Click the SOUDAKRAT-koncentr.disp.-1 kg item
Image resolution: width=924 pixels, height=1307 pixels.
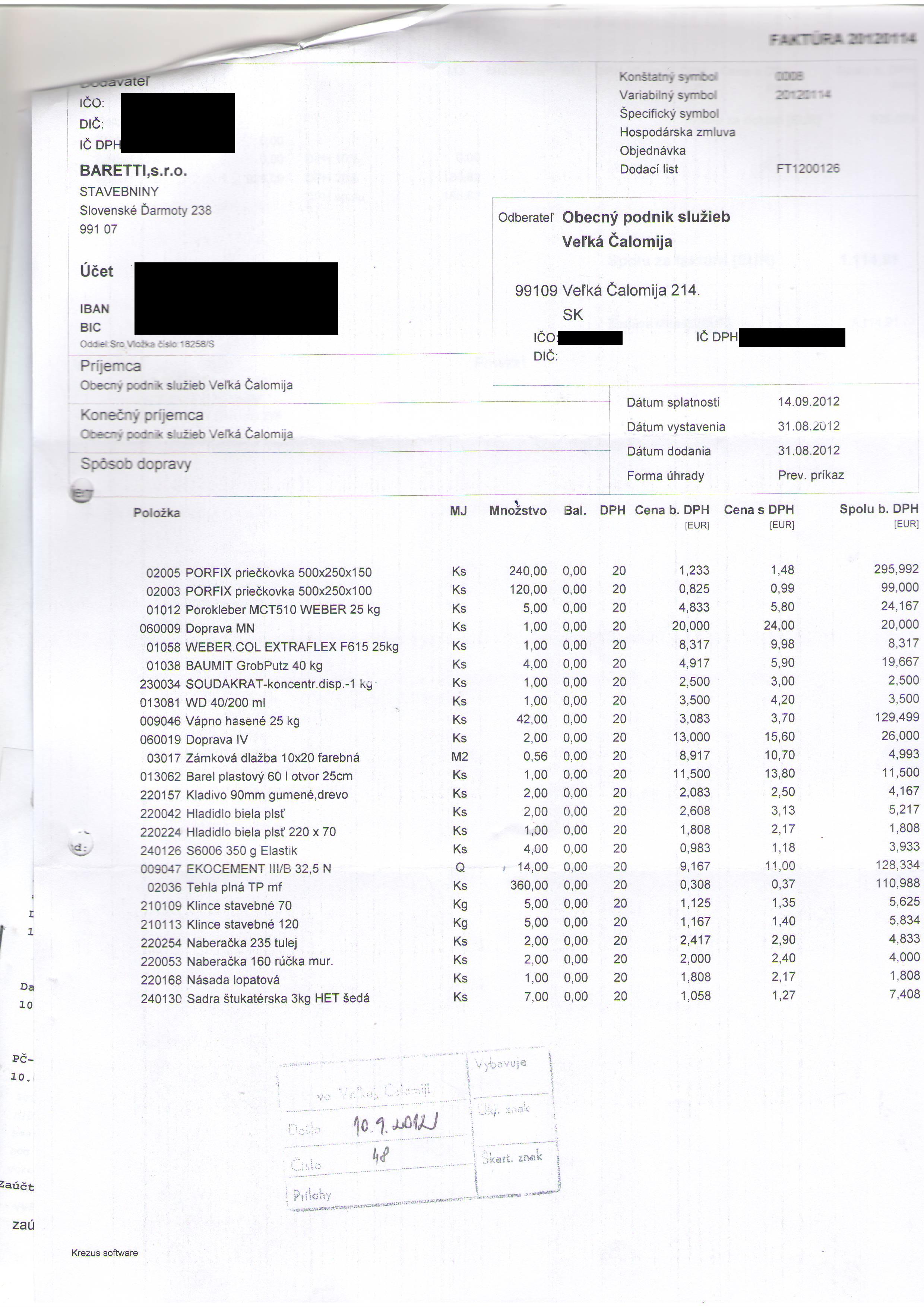pyautogui.click(x=256, y=684)
